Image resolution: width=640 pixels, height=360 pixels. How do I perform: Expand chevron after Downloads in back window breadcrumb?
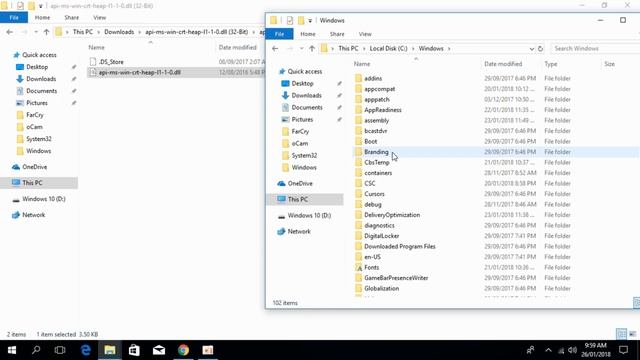[x=140, y=32]
